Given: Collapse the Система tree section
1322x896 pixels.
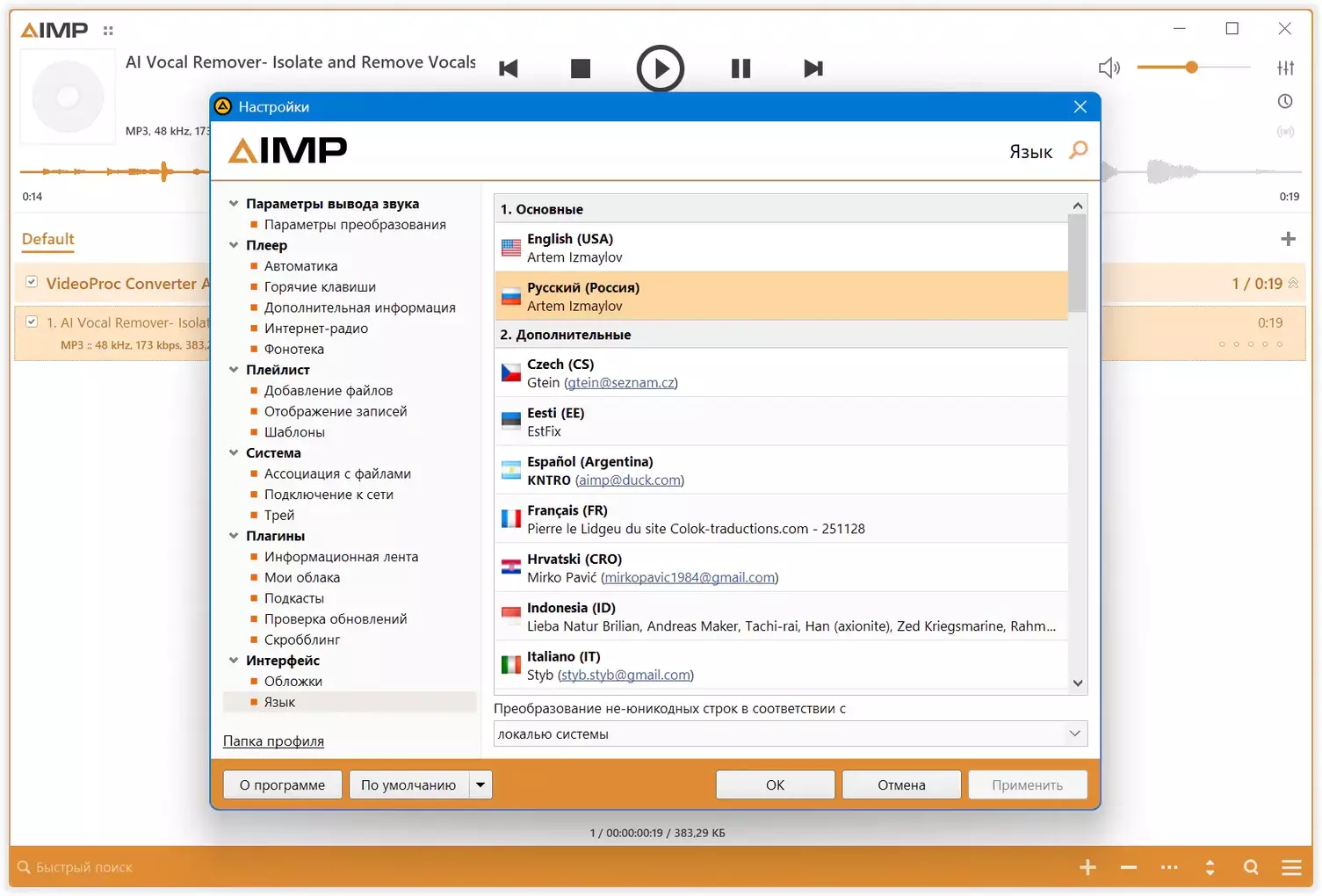Looking at the screenshot, I should 234,453.
